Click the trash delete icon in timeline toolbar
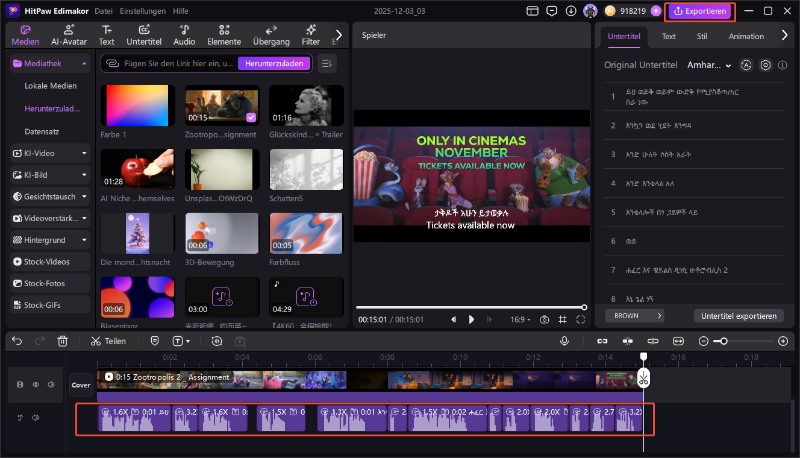The image size is (800, 458). [62, 341]
